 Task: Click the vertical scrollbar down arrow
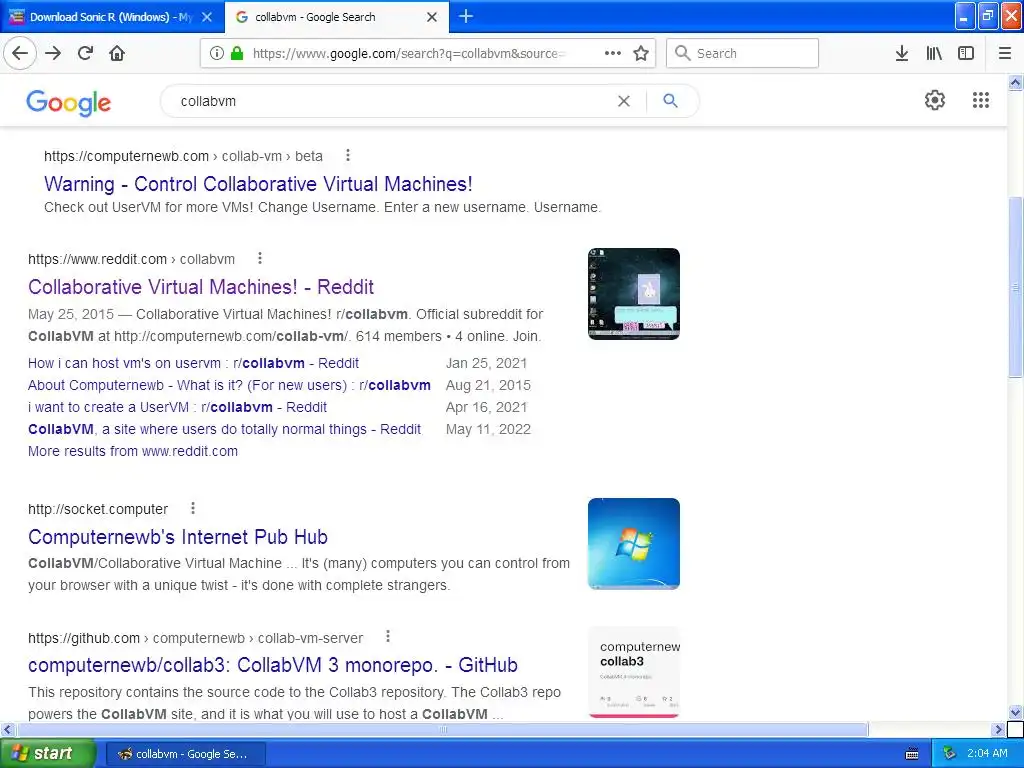tap(1015, 712)
